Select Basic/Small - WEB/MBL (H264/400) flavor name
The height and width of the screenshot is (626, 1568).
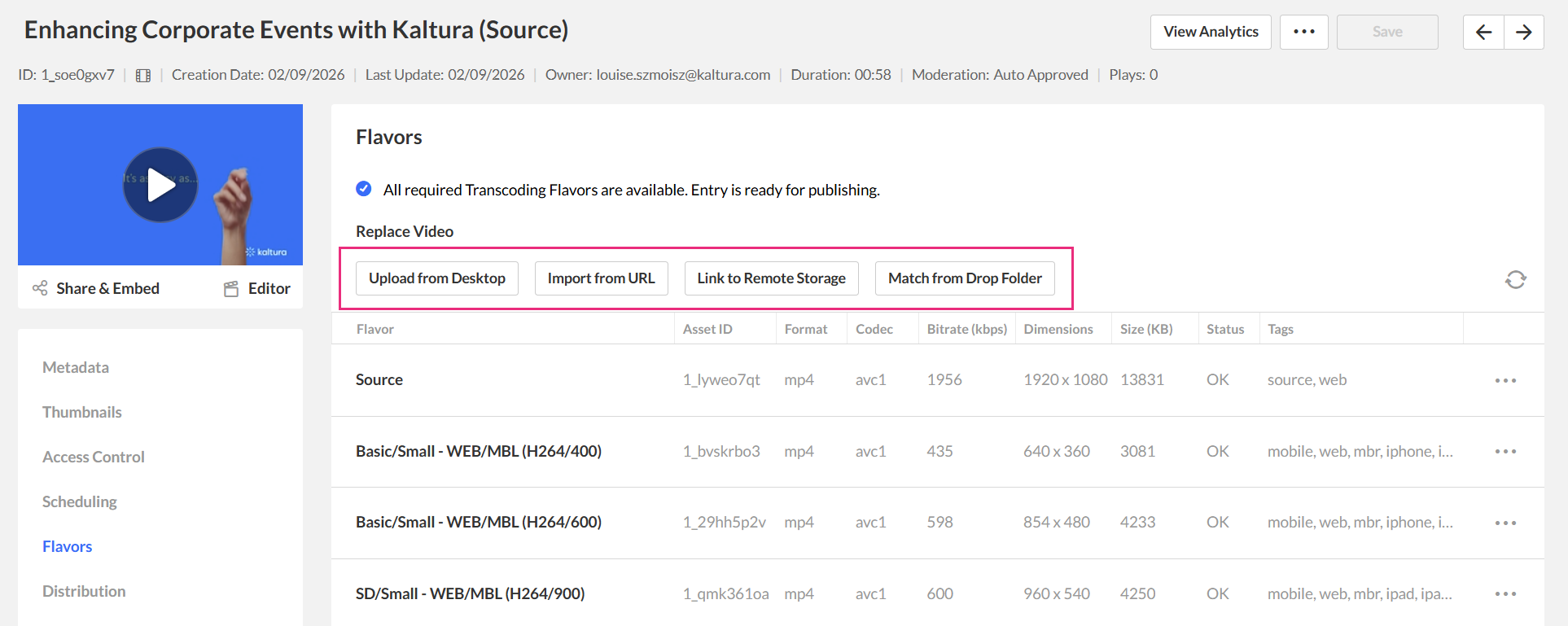click(x=479, y=451)
